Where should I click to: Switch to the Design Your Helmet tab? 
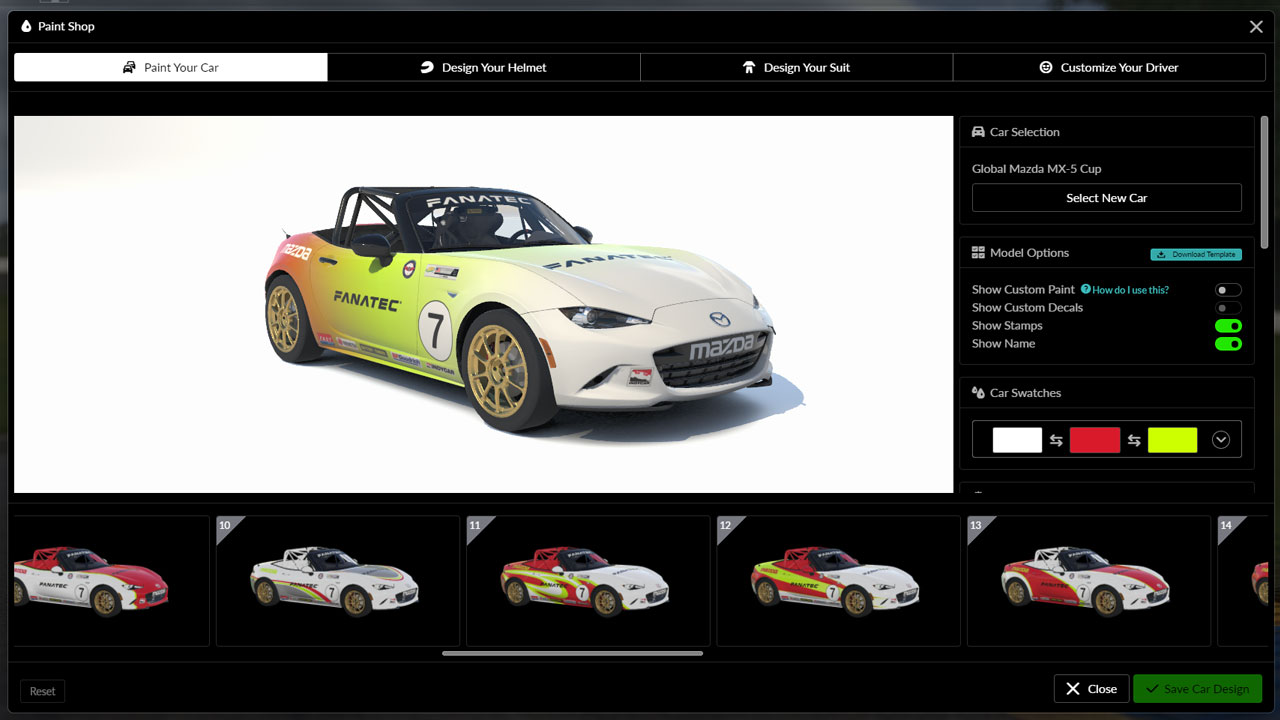click(485, 67)
